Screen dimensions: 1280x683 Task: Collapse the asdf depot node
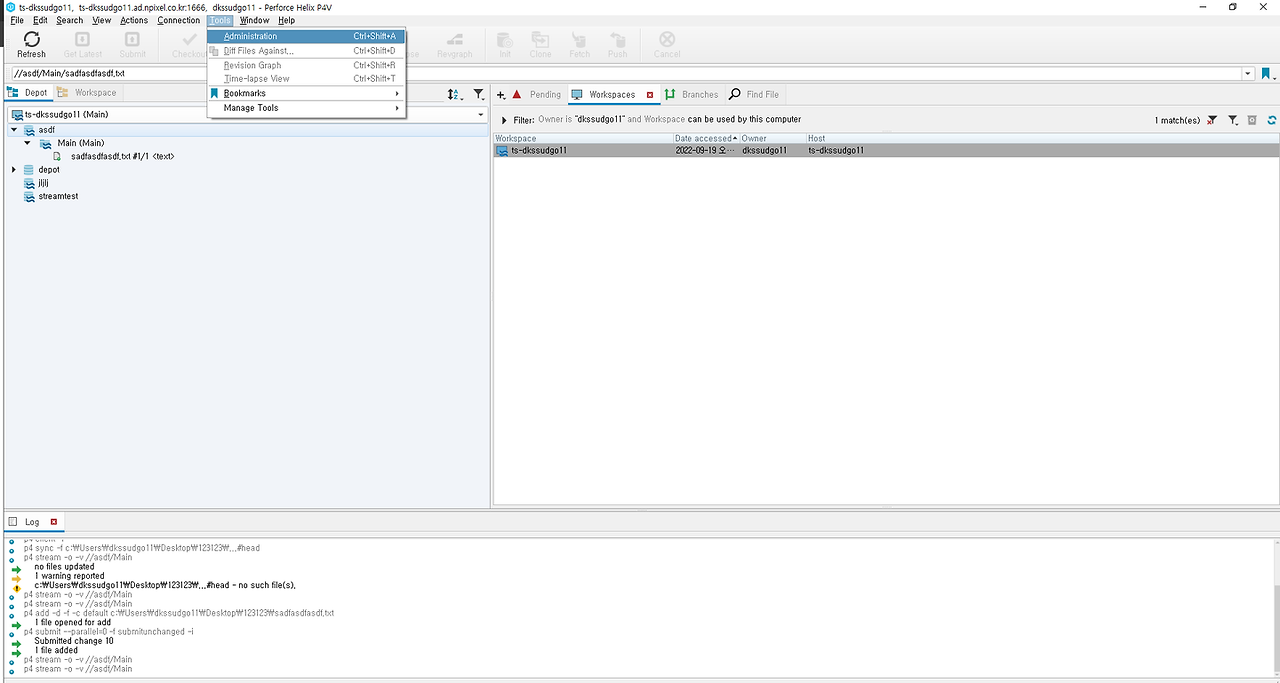(x=14, y=130)
